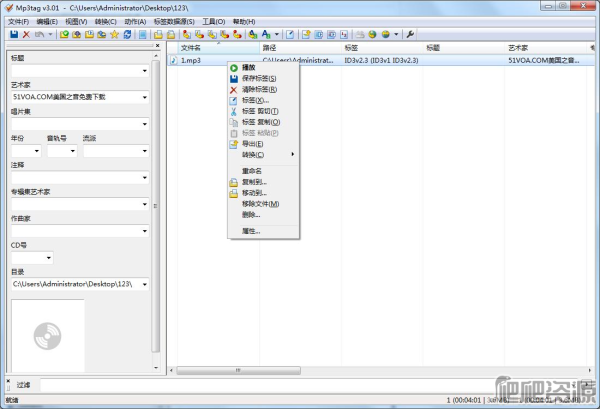The width and height of the screenshot is (600, 409).
Task: Open the 编辑(E) menu
Action: pyautogui.click(x=47, y=22)
